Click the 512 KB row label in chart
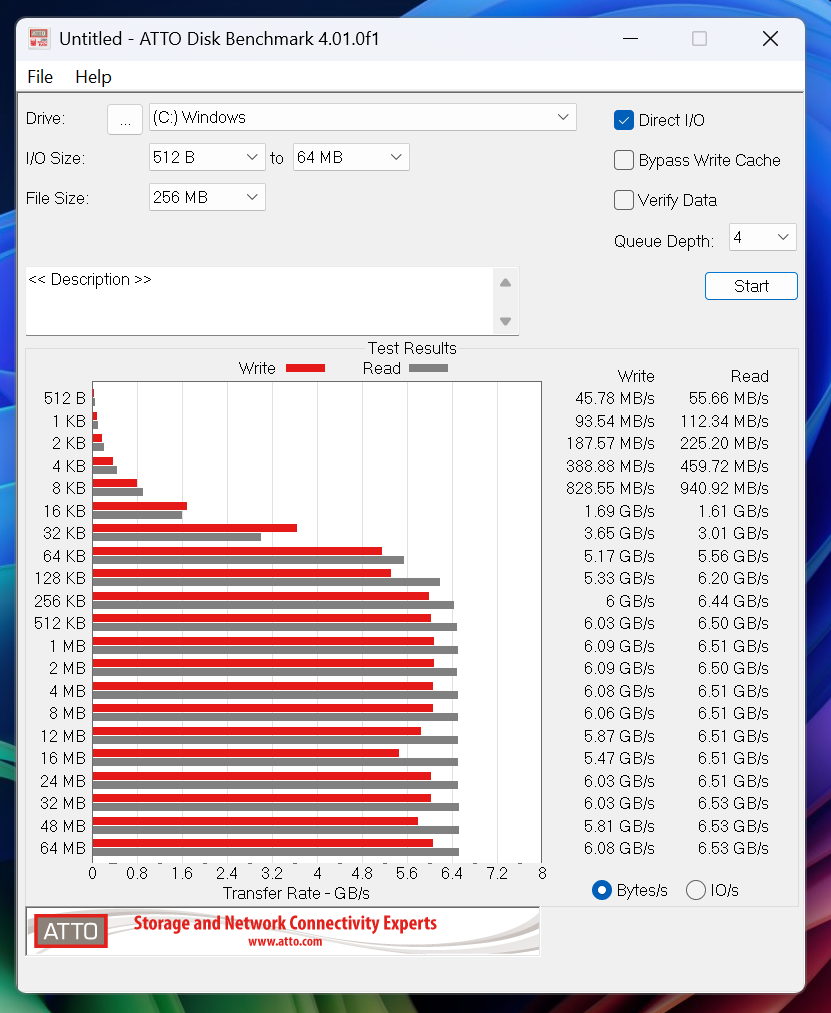The height and width of the screenshot is (1013, 831). [x=60, y=623]
